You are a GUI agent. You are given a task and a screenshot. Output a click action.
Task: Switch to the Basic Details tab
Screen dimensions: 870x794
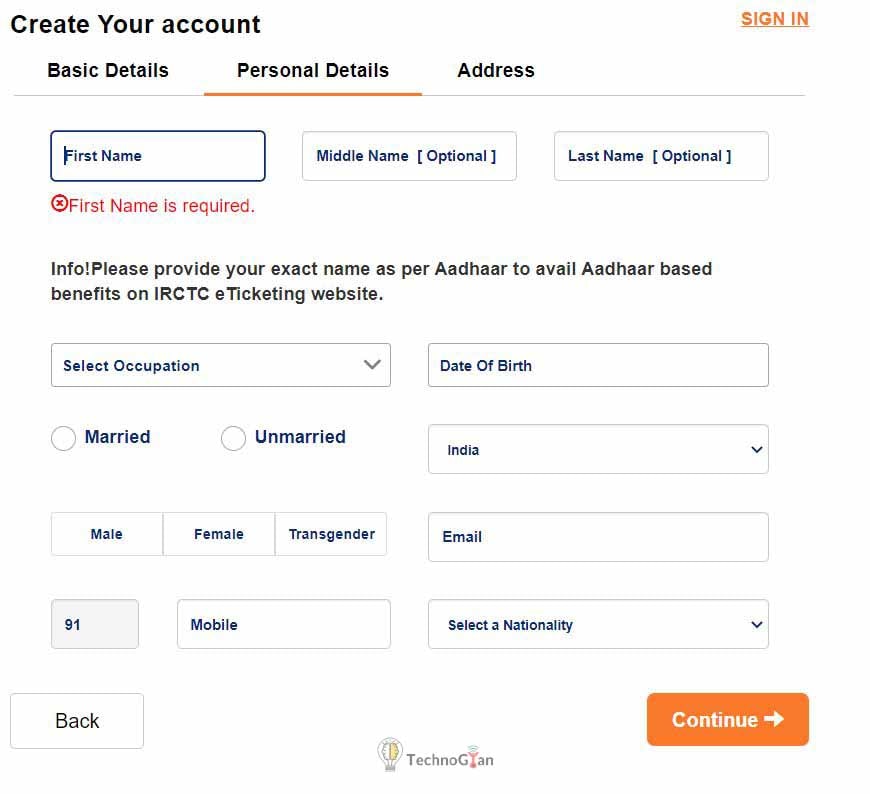(x=108, y=71)
